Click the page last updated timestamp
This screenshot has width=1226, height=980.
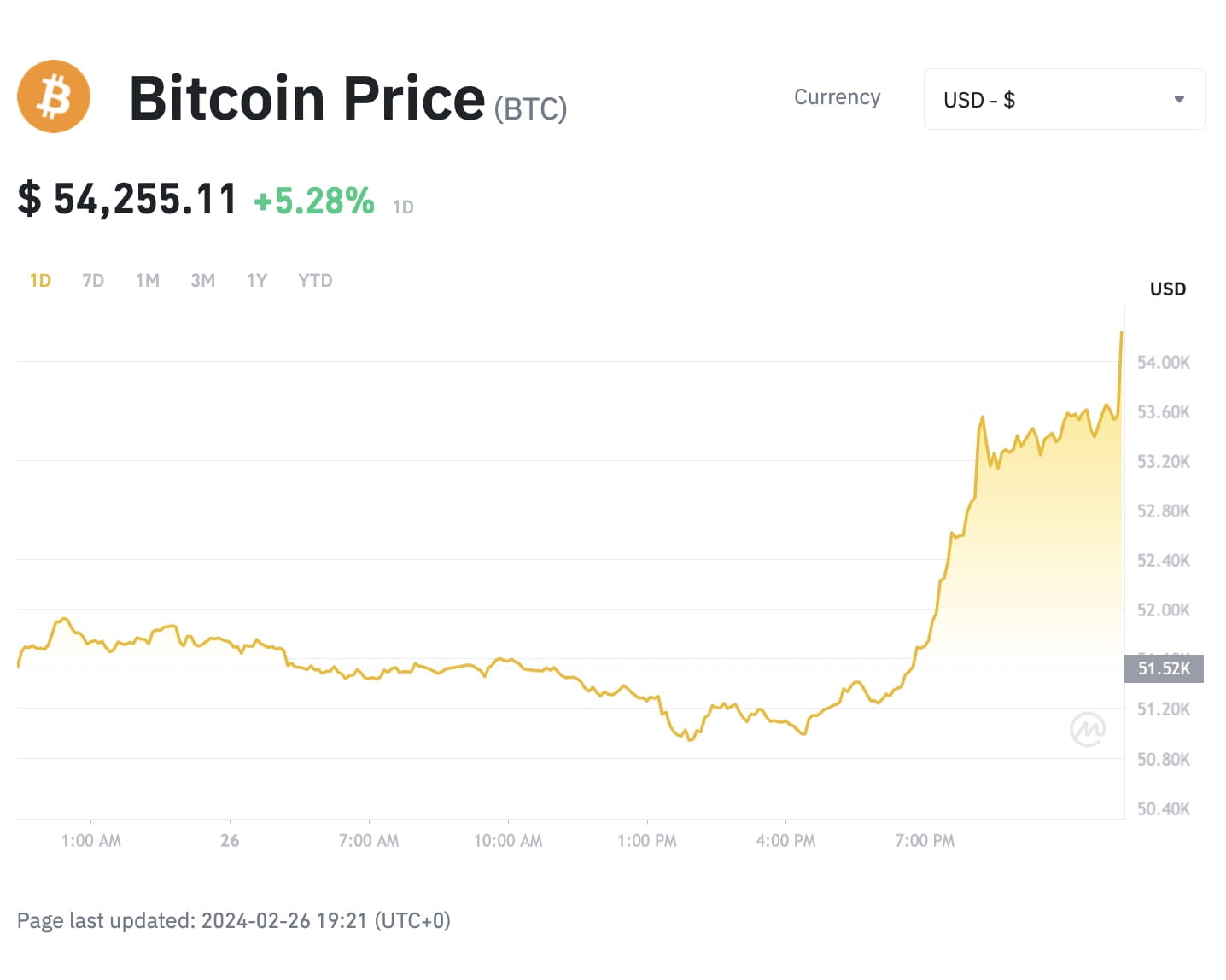pyautogui.click(x=236, y=920)
